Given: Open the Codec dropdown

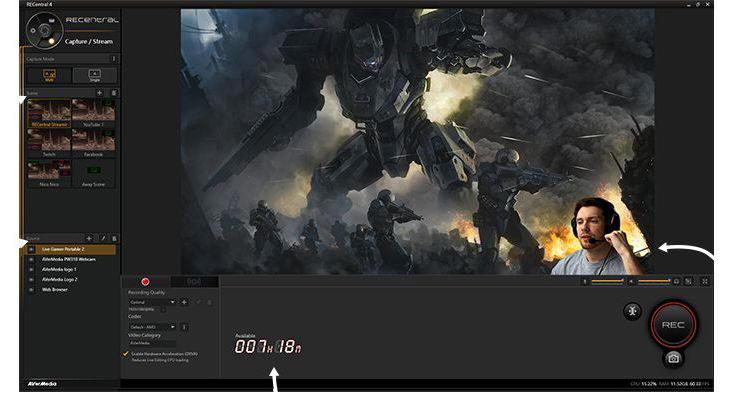Looking at the screenshot, I should 152,327.
